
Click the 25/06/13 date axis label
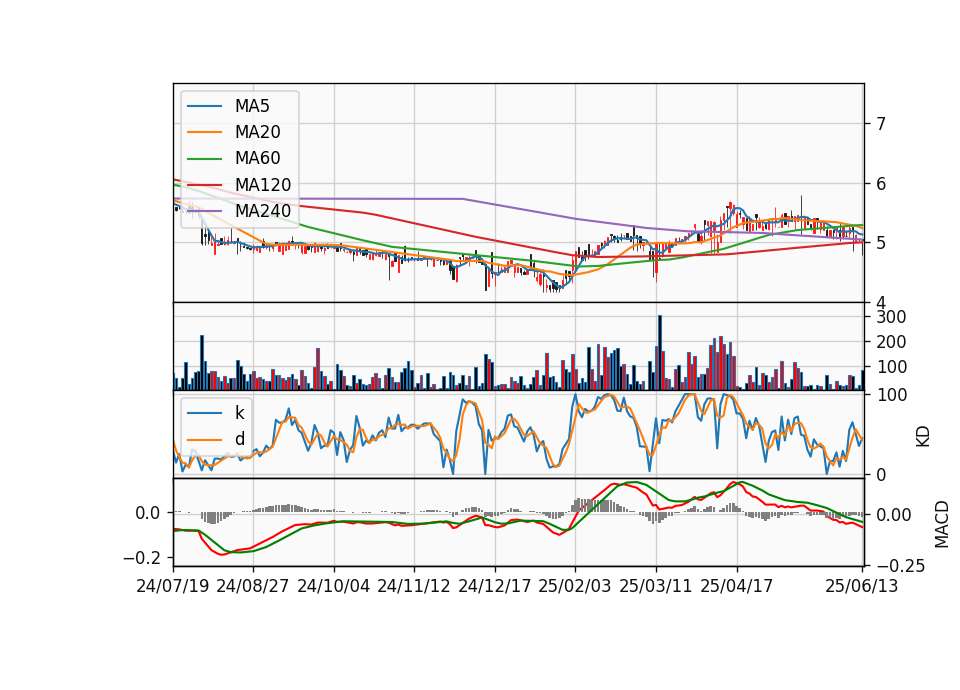tap(862, 586)
